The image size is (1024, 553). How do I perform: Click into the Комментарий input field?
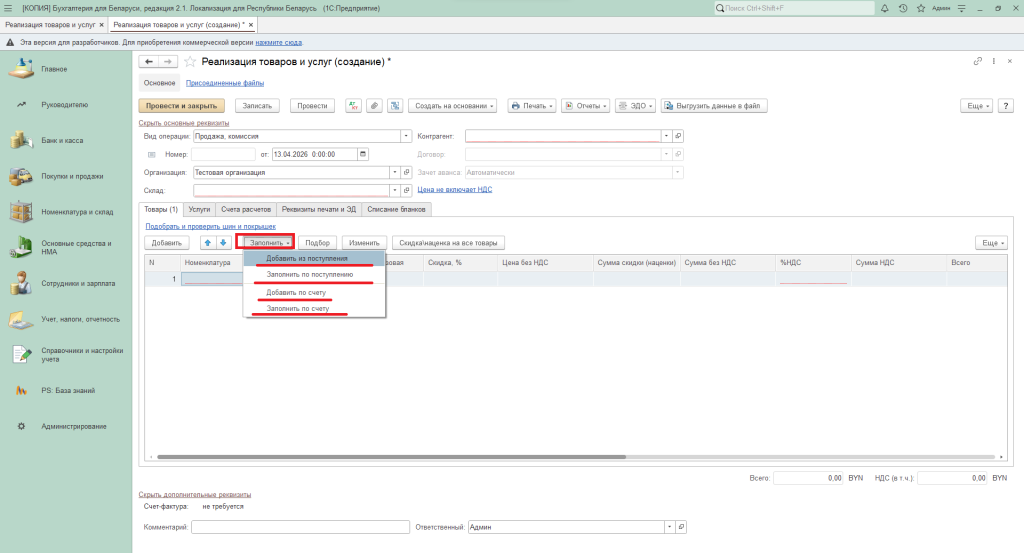(x=300, y=527)
